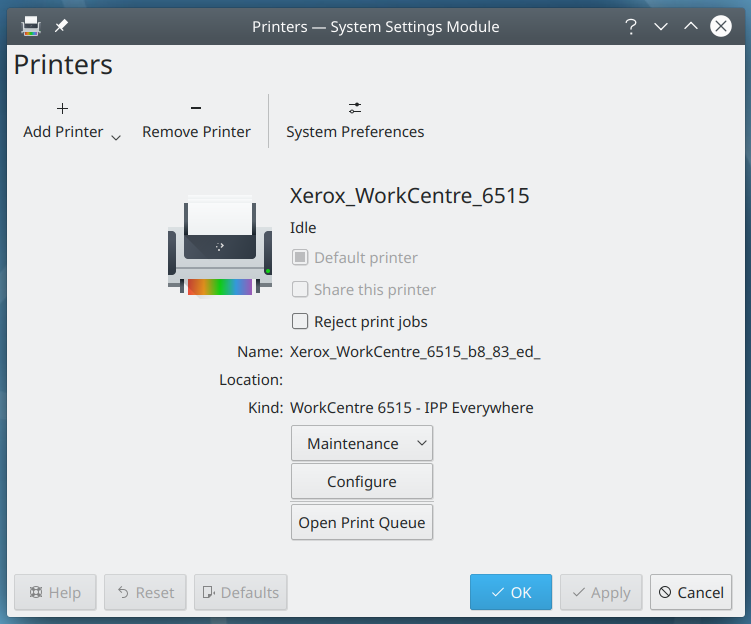Viewport: 751px width, 624px height.
Task: Click the Printers page heading
Action: pyautogui.click(x=63, y=65)
